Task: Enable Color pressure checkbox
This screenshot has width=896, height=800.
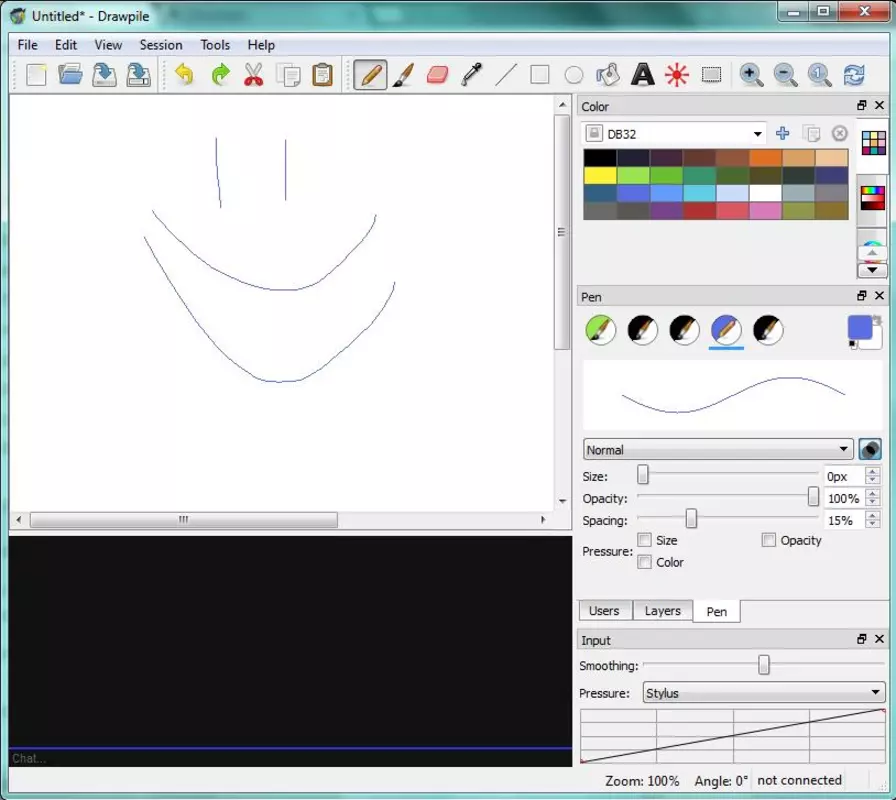Action: (645, 562)
